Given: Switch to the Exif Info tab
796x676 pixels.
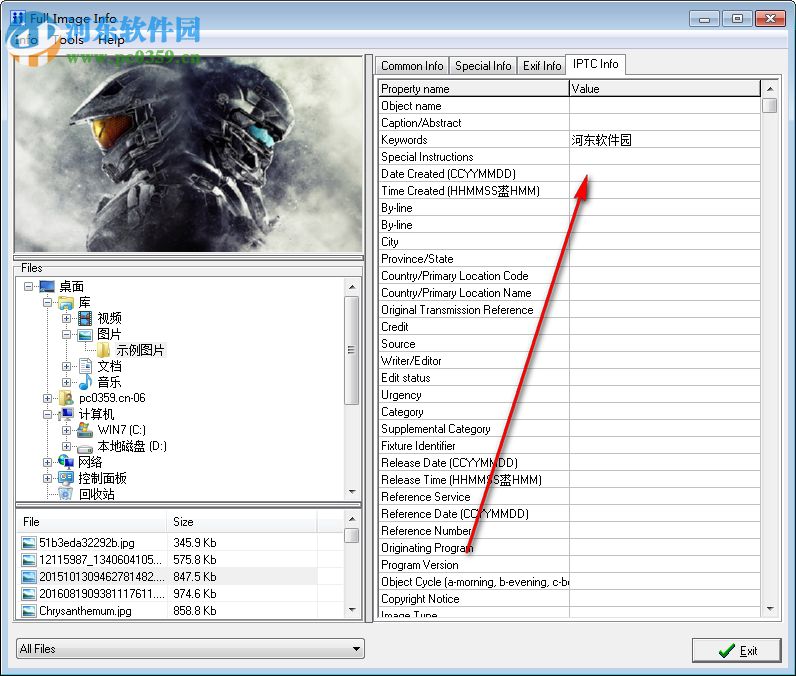Looking at the screenshot, I should pyautogui.click(x=542, y=66).
